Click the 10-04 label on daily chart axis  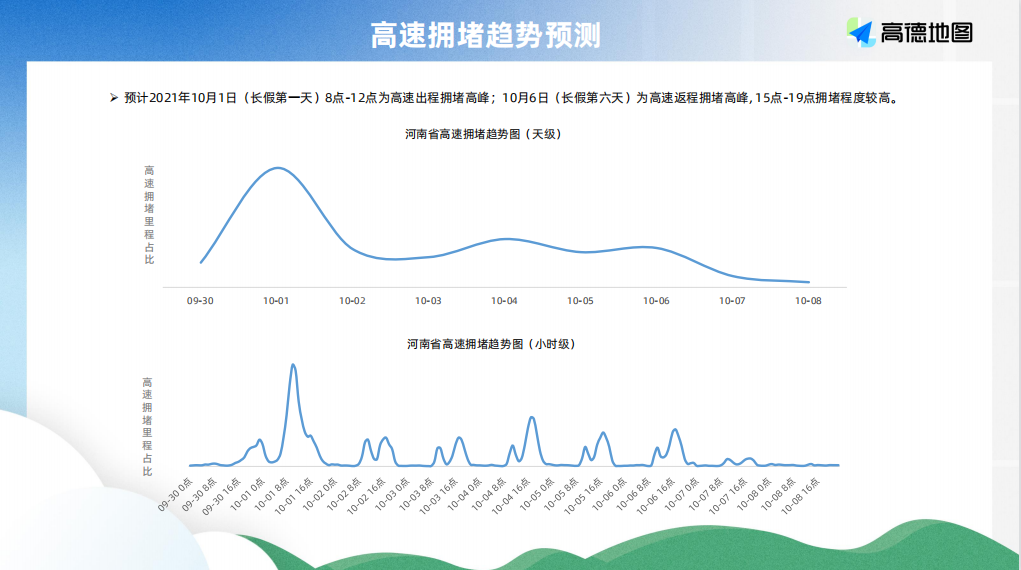click(x=504, y=301)
